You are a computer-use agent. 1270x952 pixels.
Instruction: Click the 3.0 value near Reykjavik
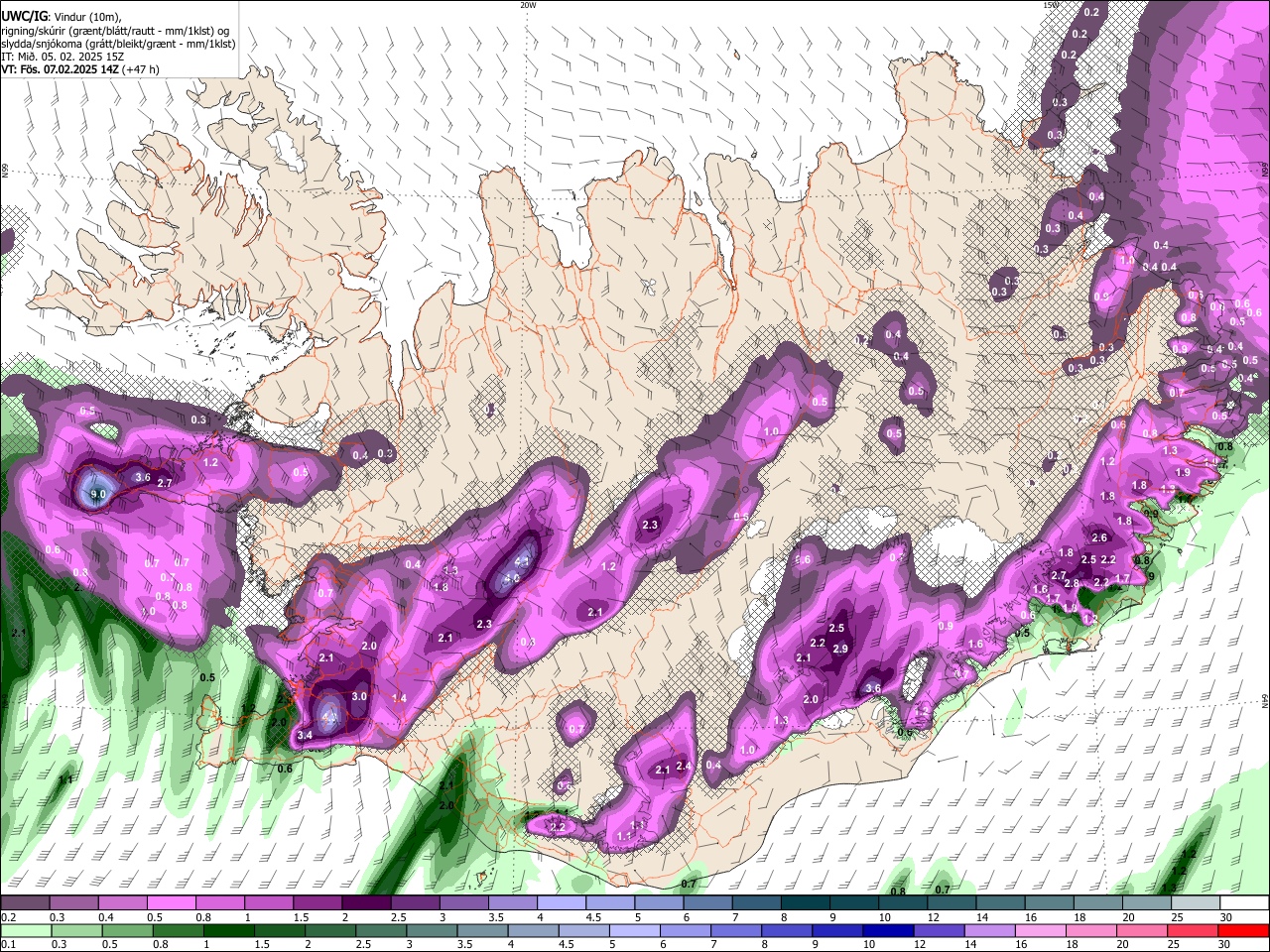[x=359, y=696]
